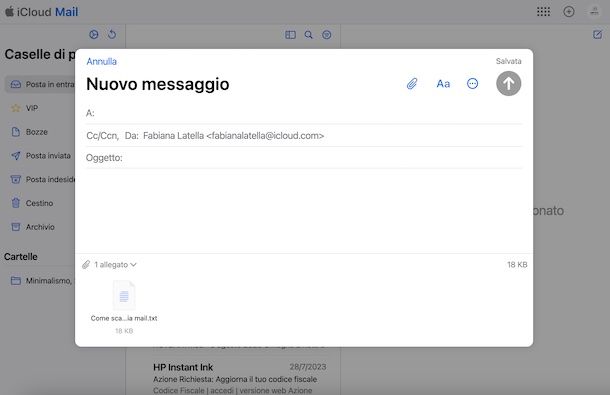
Task: Click the circular icon left of refresh
Action: [x=94, y=34]
